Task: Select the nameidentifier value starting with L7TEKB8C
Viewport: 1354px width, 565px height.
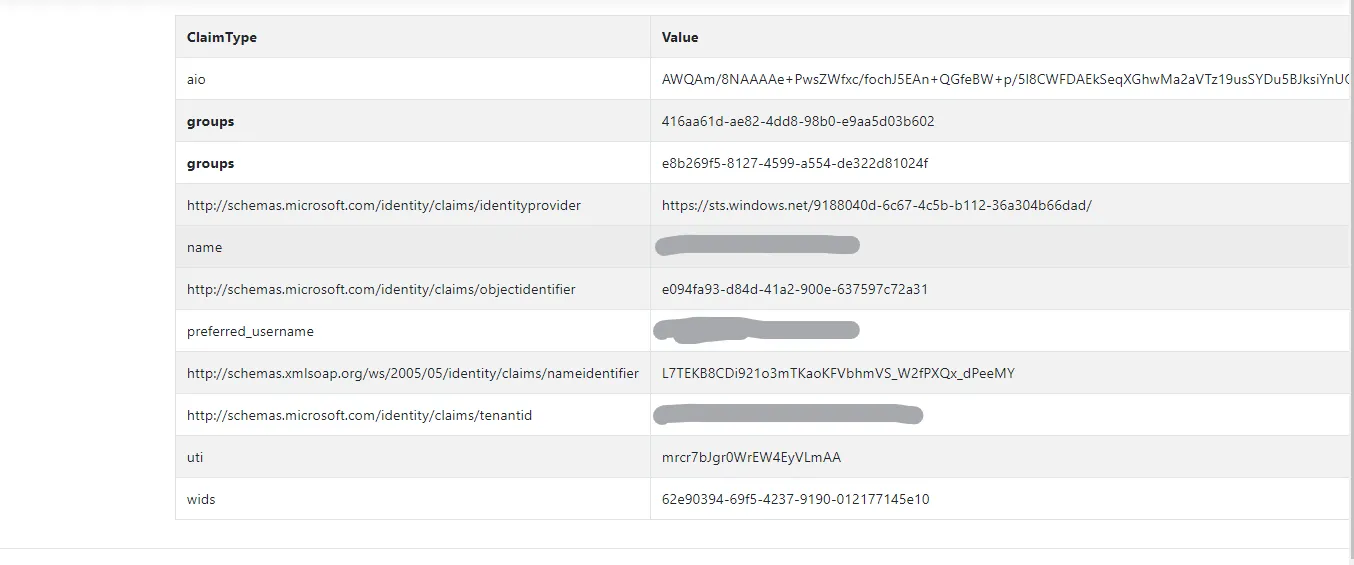Action: 838,373
